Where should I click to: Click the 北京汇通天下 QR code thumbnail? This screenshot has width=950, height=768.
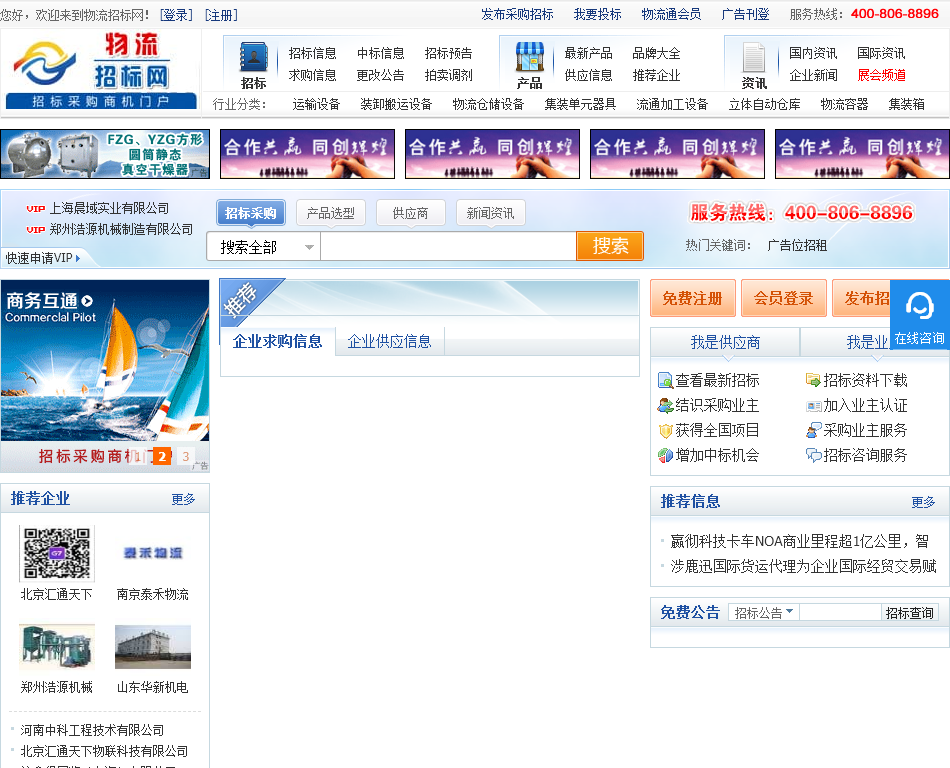click(x=57, y=554)
